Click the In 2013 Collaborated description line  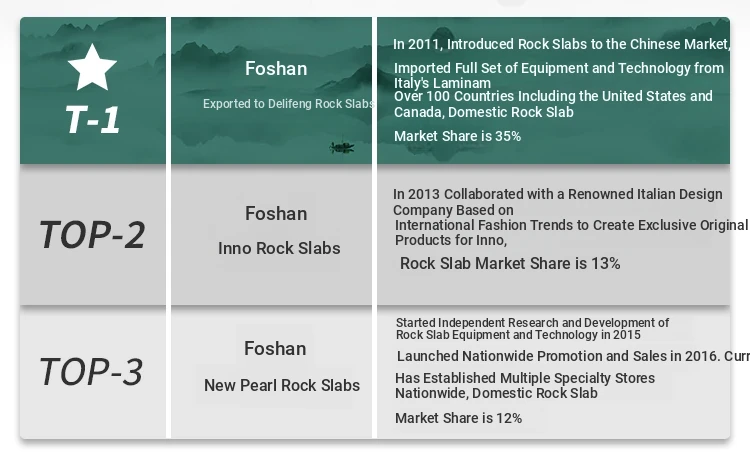point(557,202)
